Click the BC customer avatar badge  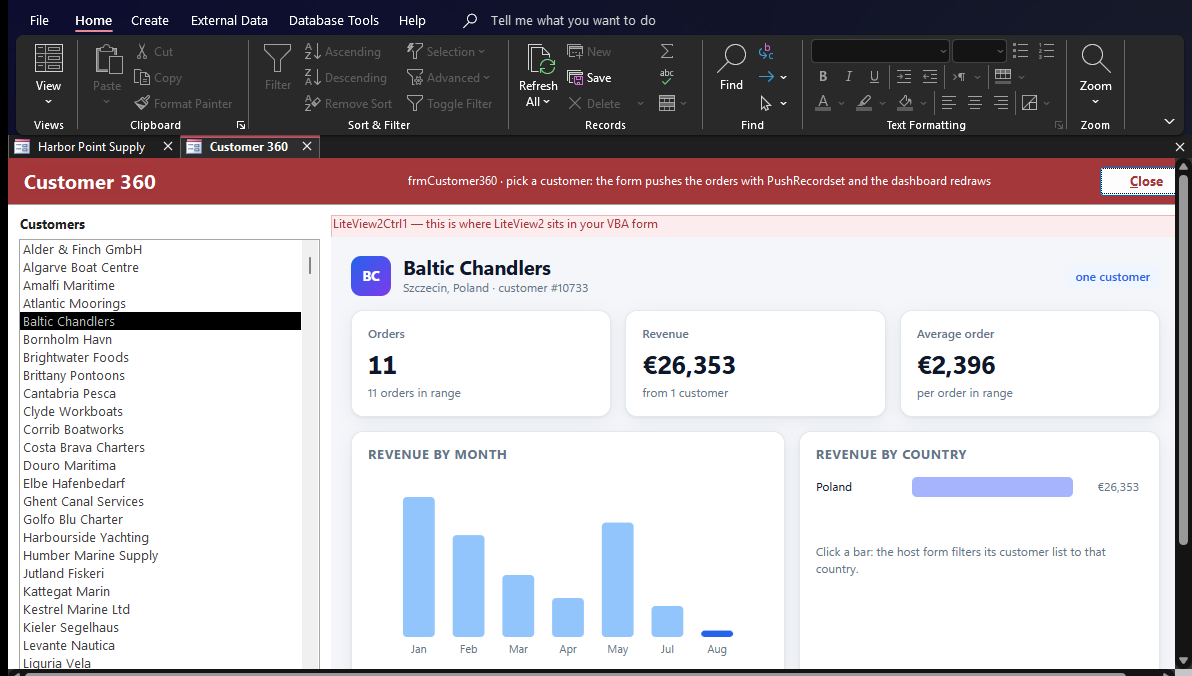371,276
